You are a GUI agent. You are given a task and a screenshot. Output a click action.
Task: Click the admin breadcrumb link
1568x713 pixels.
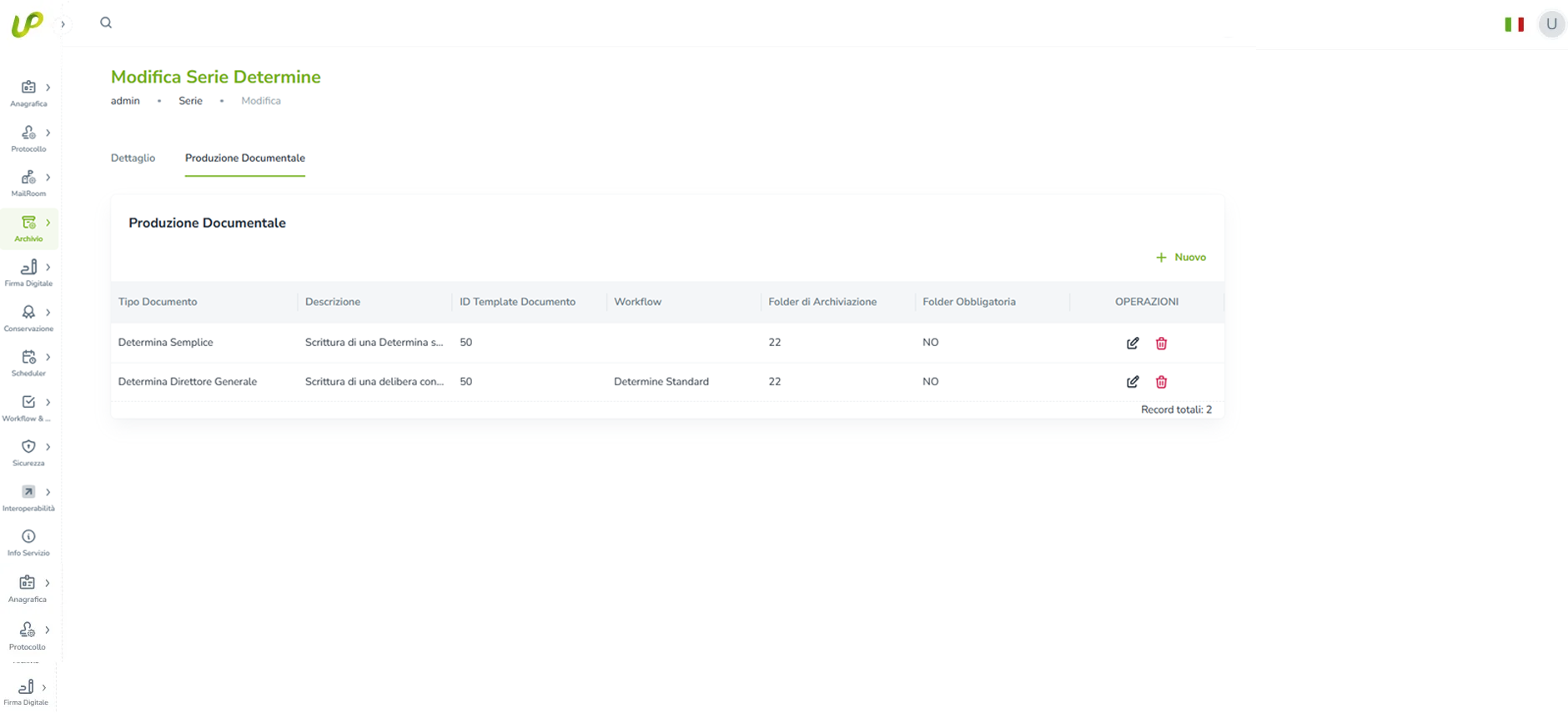(125, 101)
